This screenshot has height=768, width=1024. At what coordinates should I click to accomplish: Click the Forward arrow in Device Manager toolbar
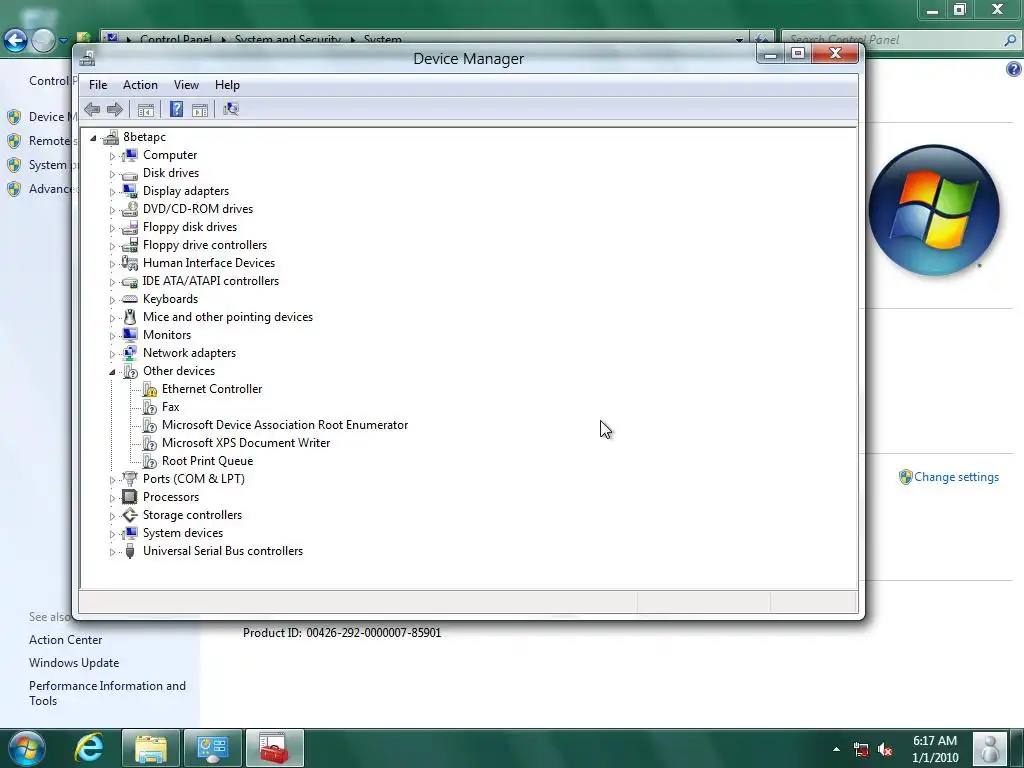[115, 110]
